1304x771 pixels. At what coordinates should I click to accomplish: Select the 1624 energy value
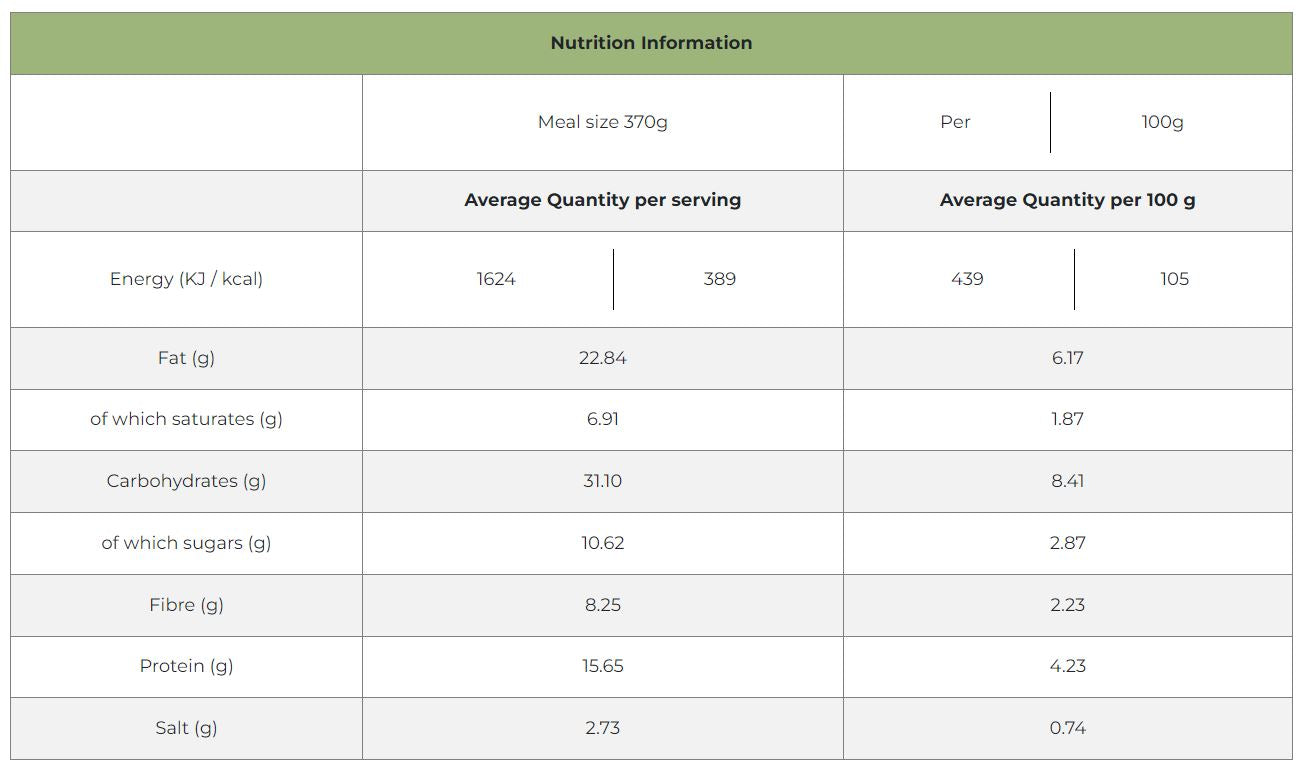496,279
